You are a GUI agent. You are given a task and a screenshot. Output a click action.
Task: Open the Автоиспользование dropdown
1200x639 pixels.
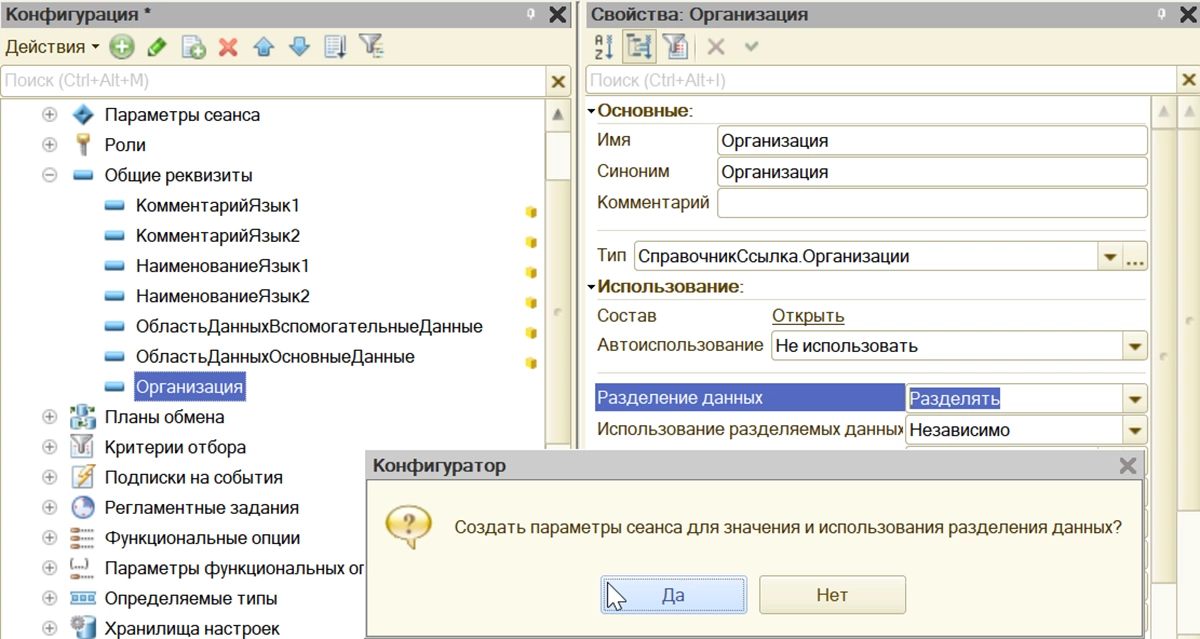(1134, 347)
